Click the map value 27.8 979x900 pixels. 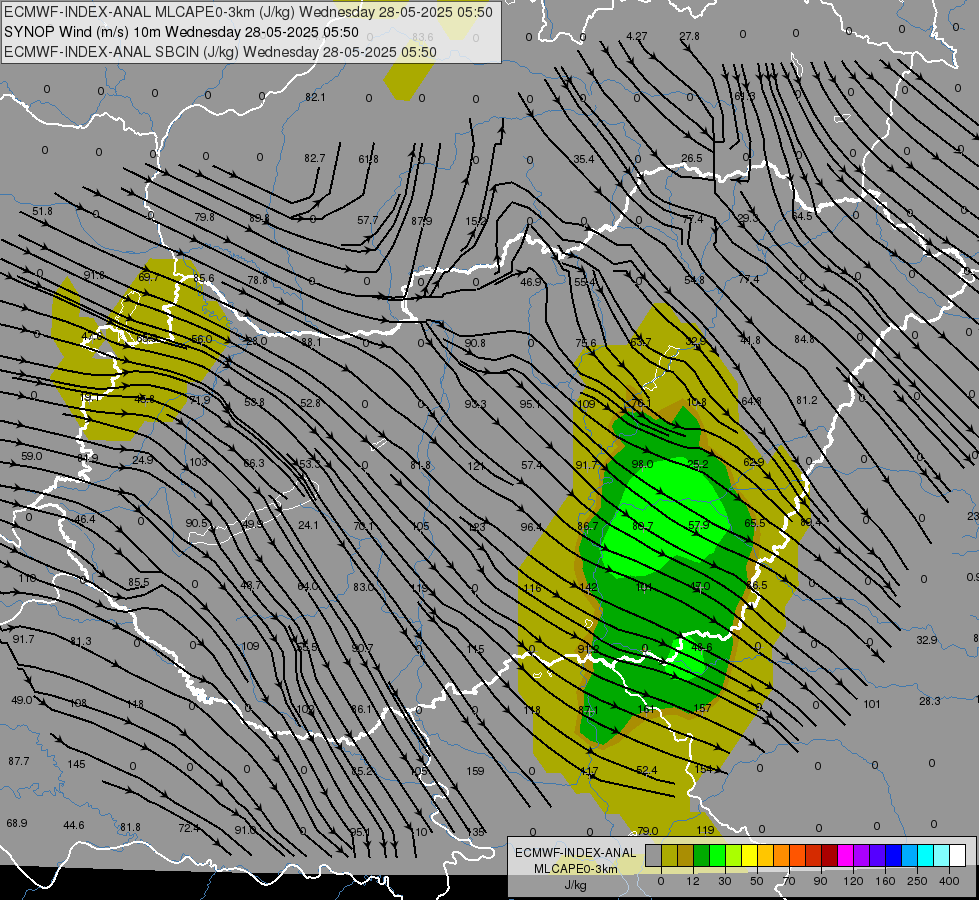(689, 36)
